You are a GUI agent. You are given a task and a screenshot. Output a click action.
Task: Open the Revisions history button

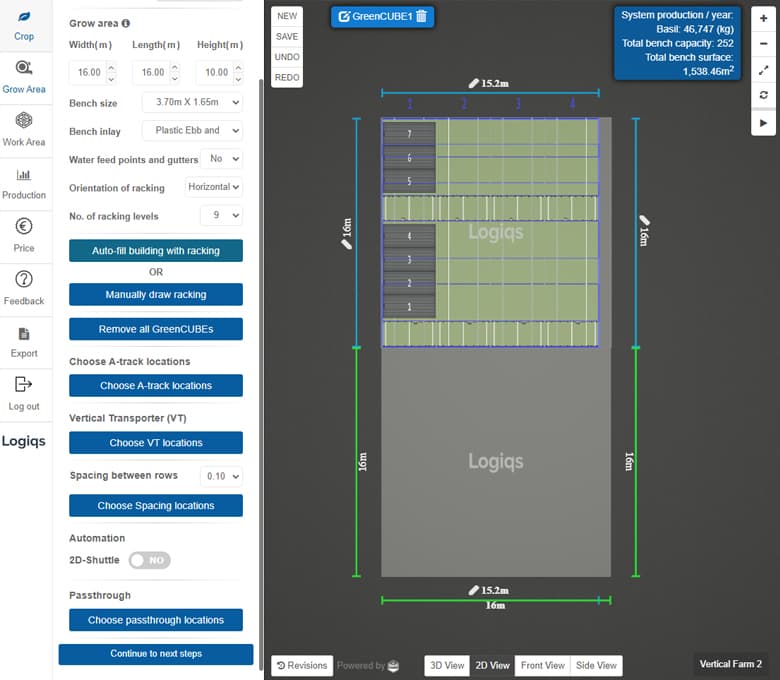pos(301,665)
